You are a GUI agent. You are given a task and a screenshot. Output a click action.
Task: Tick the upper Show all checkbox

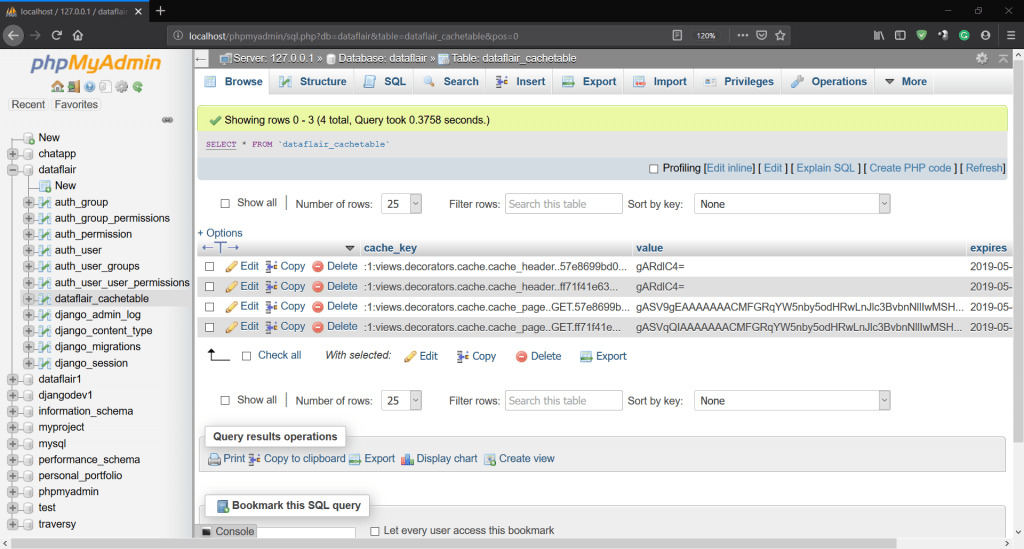click(225, 204)
